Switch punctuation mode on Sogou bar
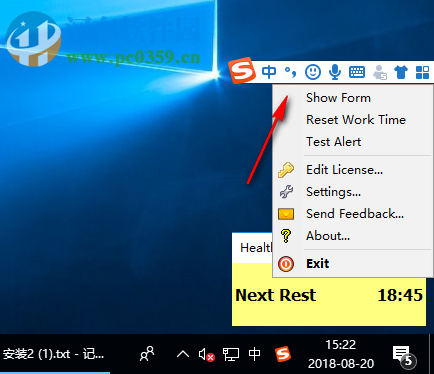434x374 pixels. (x=290, y=72)
